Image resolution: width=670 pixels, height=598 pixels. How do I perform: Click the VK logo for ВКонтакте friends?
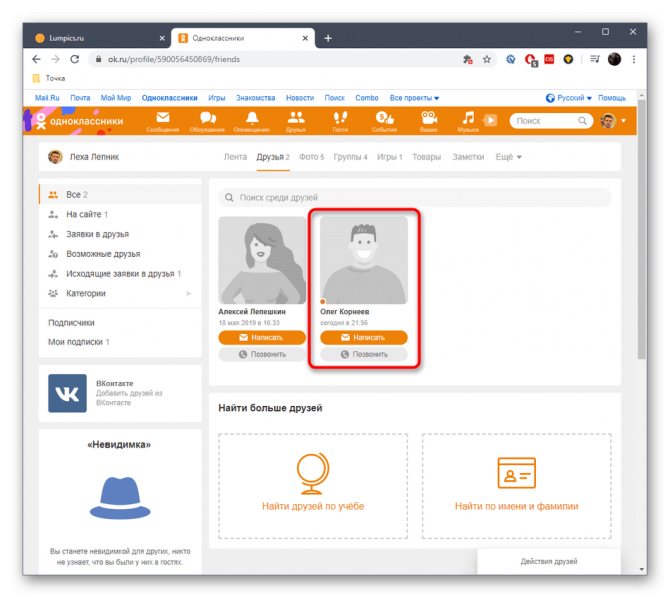click(x=67, y=393)
